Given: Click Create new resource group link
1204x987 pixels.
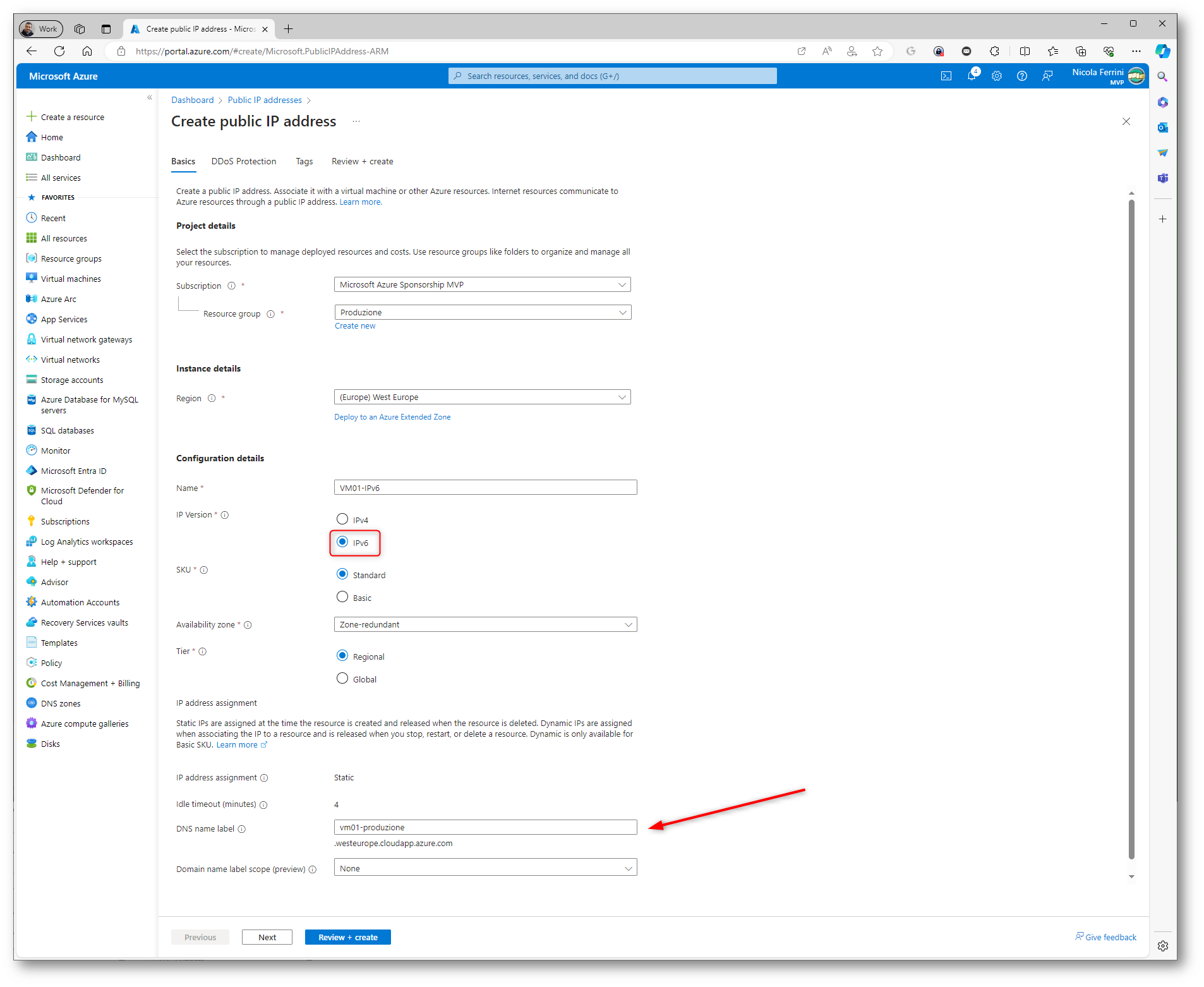Looking at the screenshot, I should point(355,326).
